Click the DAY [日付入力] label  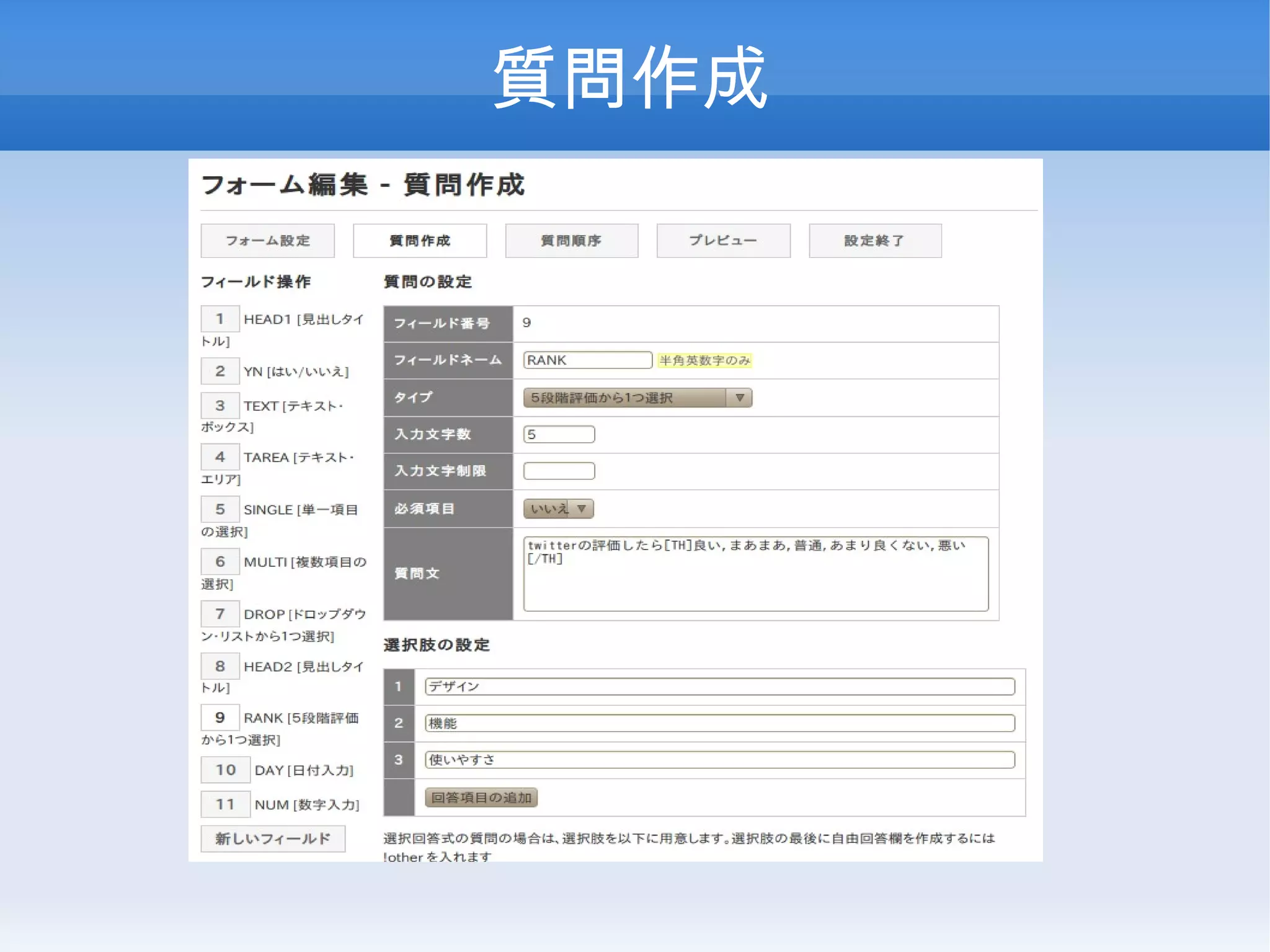click(x=304, y=770)
